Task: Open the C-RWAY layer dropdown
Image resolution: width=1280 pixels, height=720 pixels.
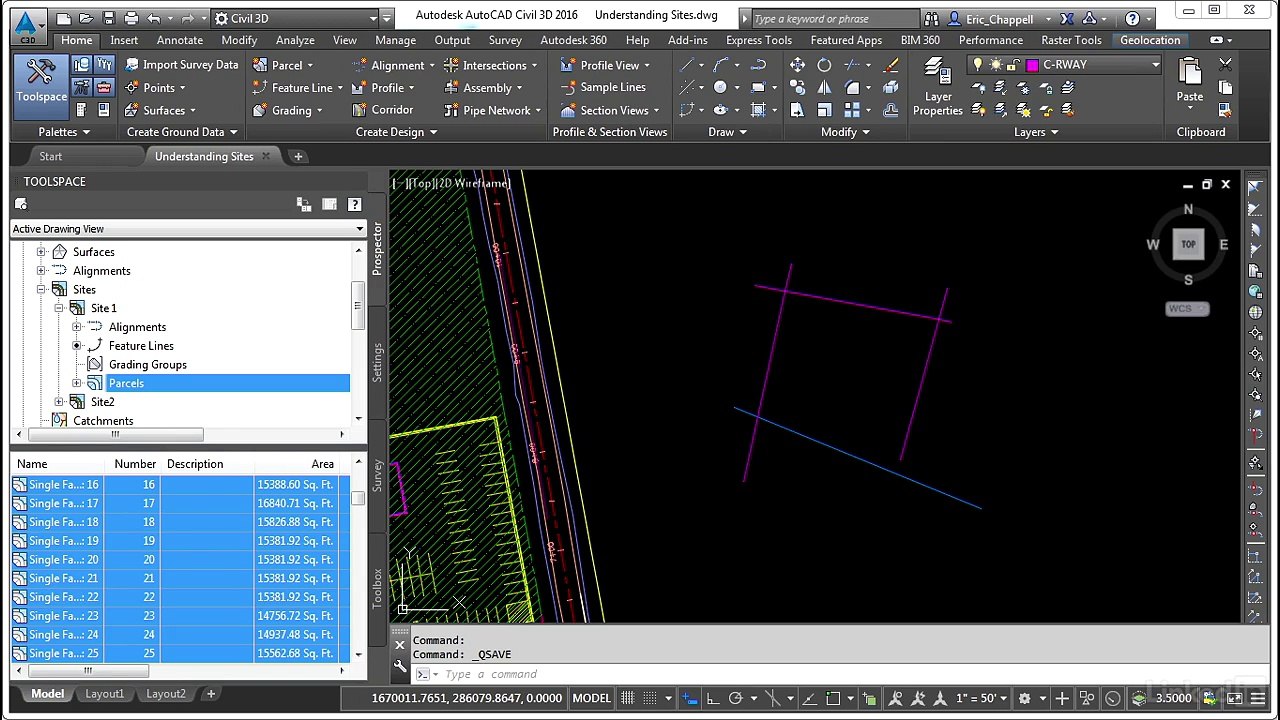Action: click(x=1155, y=65)
